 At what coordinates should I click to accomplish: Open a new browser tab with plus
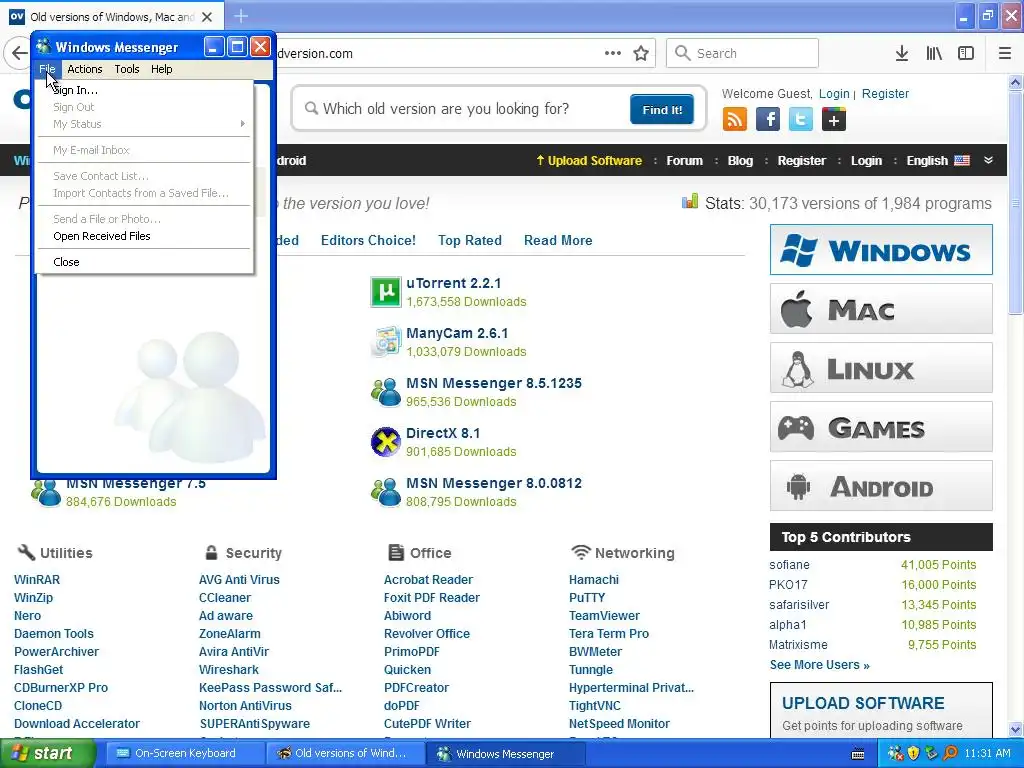point(241,16)
